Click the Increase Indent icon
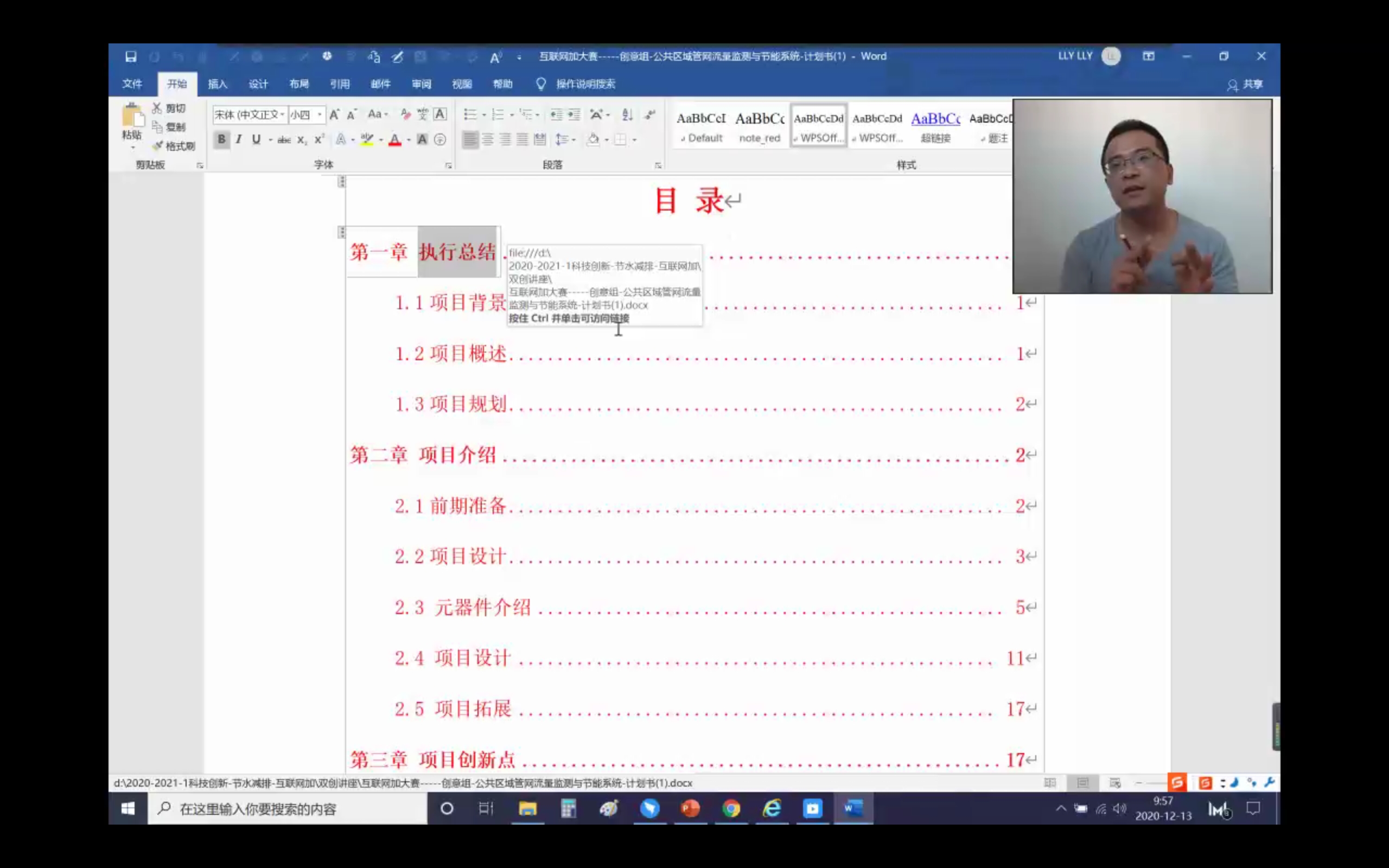Image resolution: width=1389 pixels, height=868 pixels. coord(574,114)
